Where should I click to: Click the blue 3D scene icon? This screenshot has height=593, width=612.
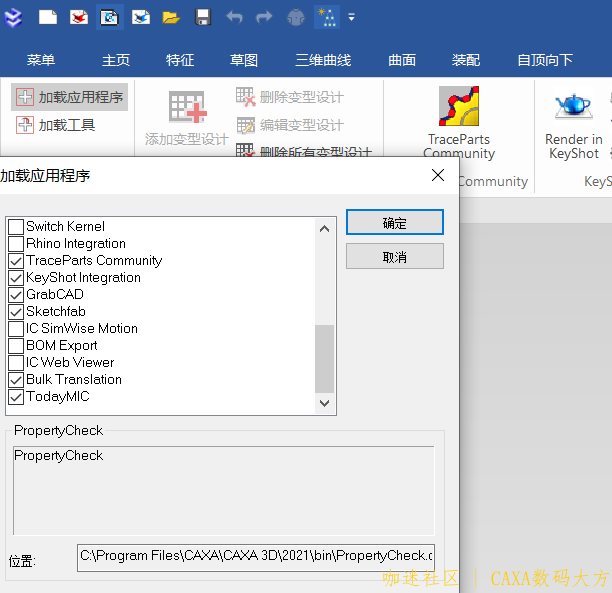141,18
